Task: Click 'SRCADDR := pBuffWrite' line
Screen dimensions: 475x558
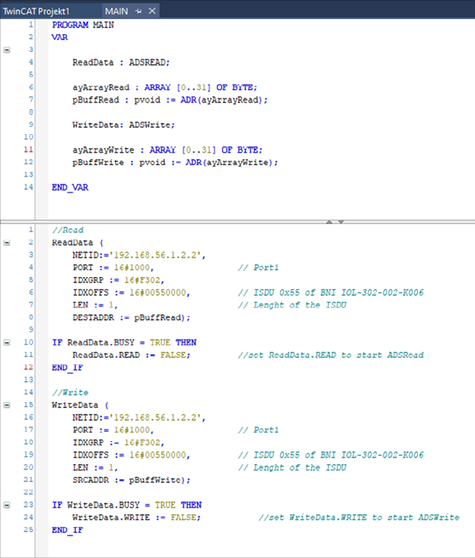Action: coord(131,480)
